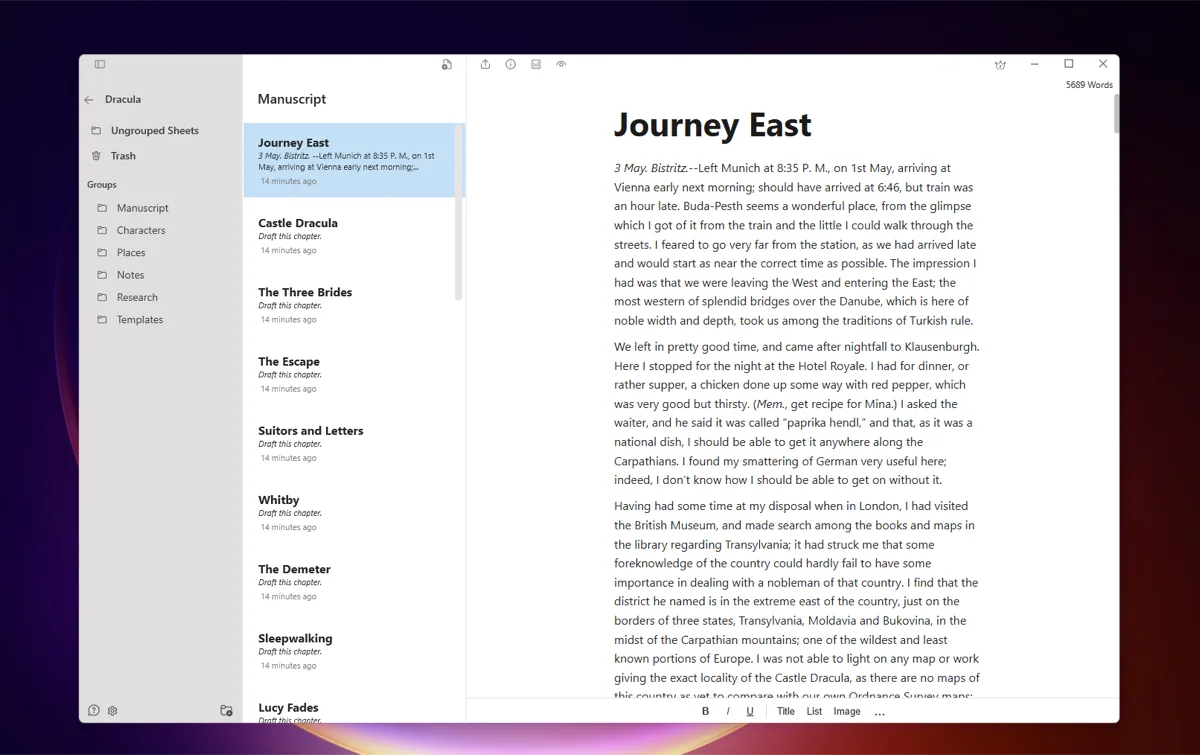
Task: Click the Journey East heading in editor
Action: pyautogui.click(x=712, y=125)
